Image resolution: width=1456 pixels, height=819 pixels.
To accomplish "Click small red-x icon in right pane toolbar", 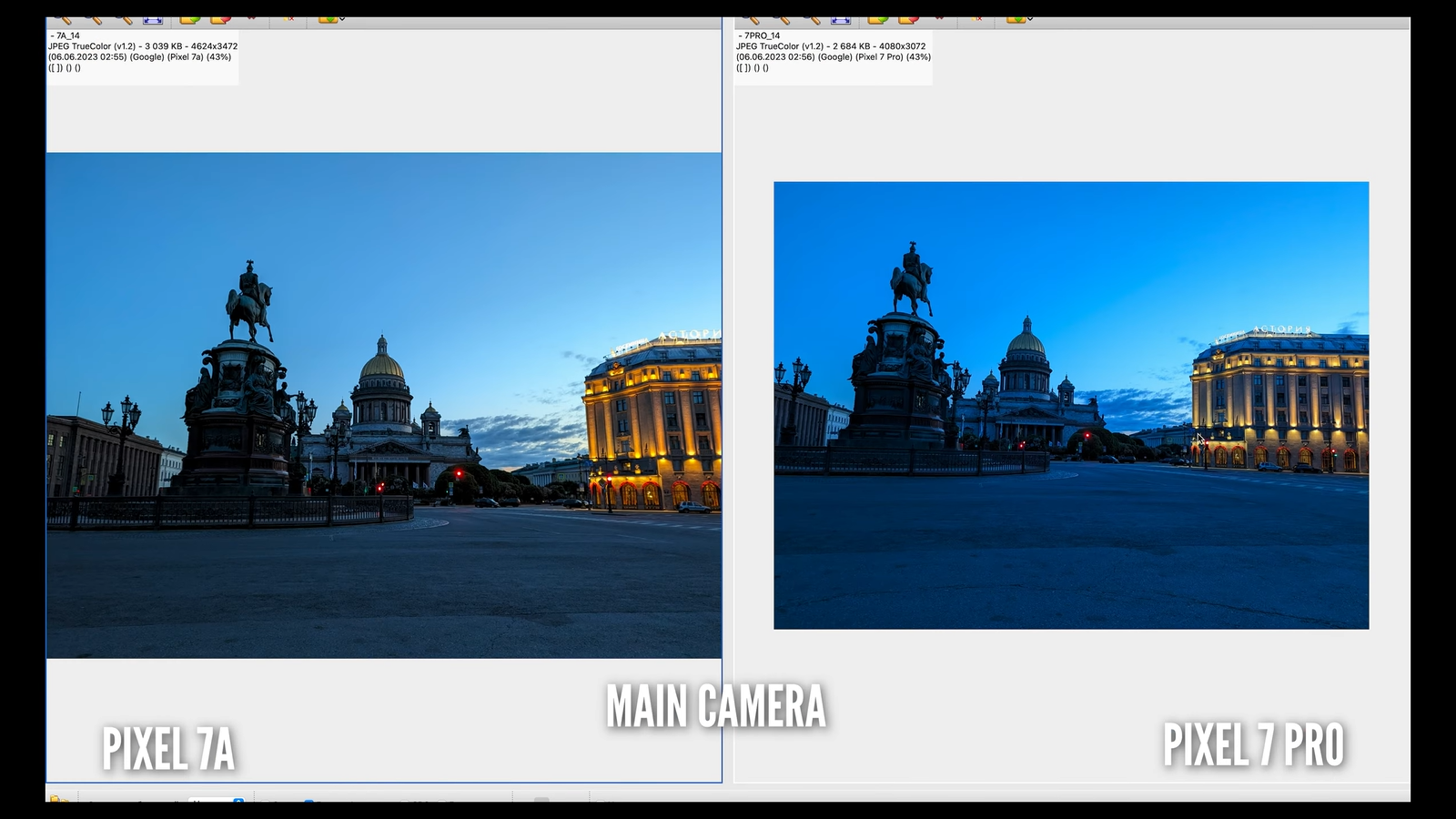I will (976, 19).
